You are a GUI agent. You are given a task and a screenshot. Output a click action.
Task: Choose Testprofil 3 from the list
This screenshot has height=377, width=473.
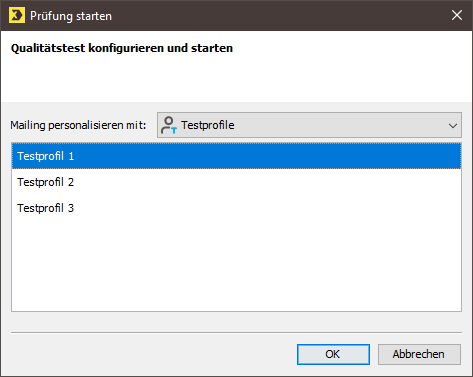coord(236,208)
